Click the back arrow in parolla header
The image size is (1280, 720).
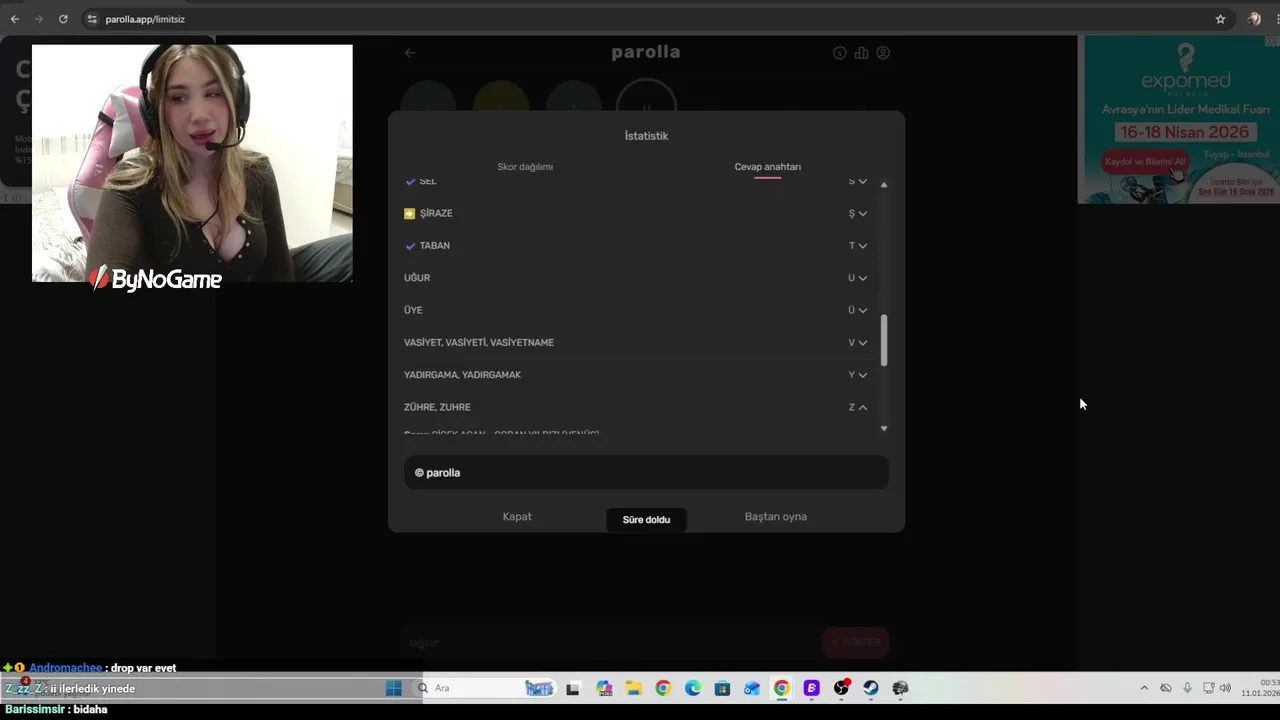pos(410,53)
